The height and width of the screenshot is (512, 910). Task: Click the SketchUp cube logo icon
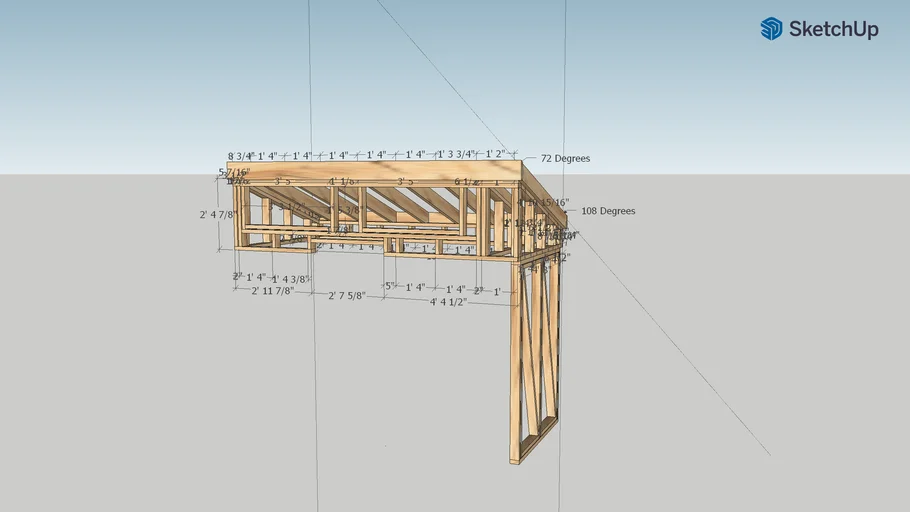tap(771, 29)
